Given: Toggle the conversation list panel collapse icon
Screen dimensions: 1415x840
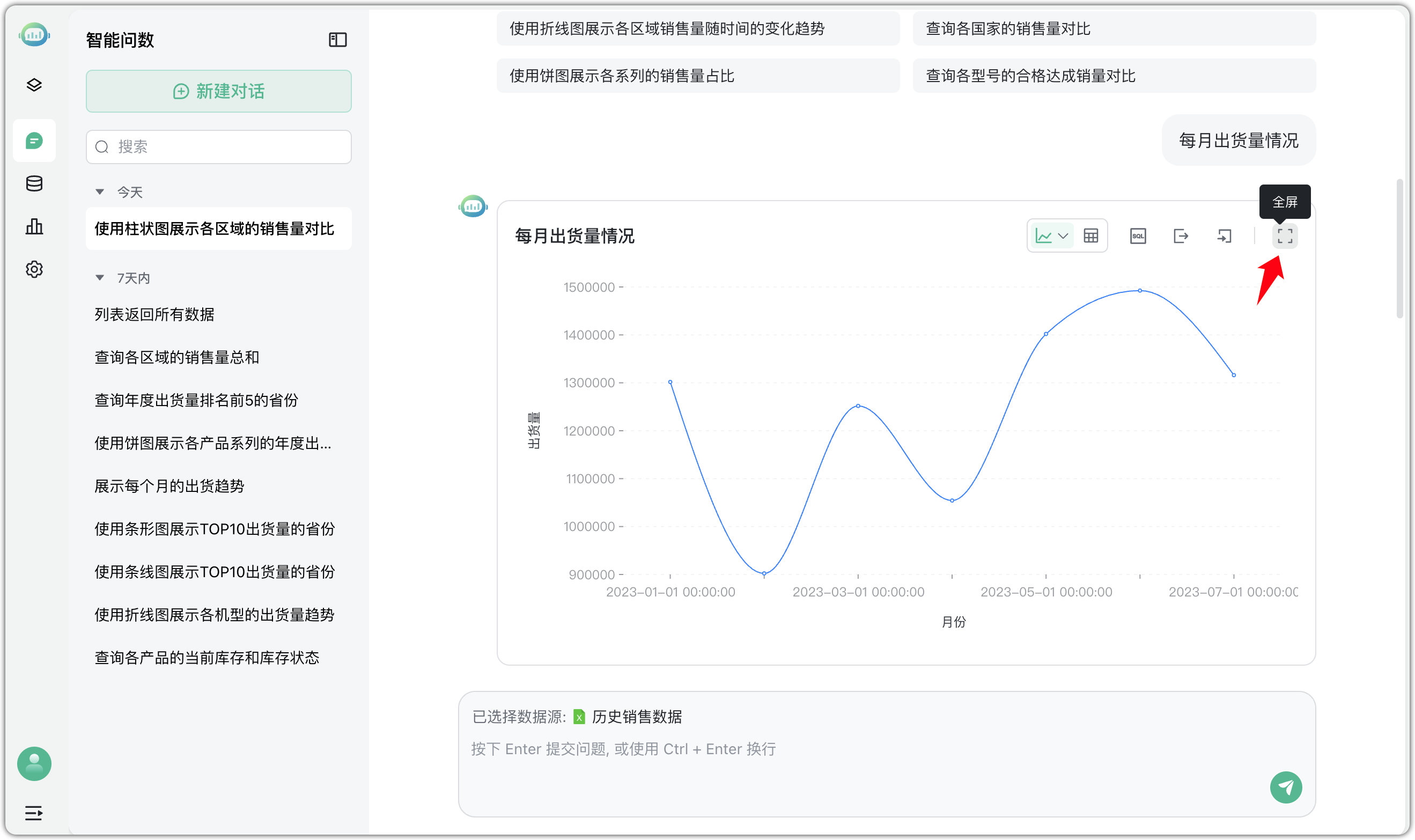Looking at the screenshot, I should coord(337,40).
